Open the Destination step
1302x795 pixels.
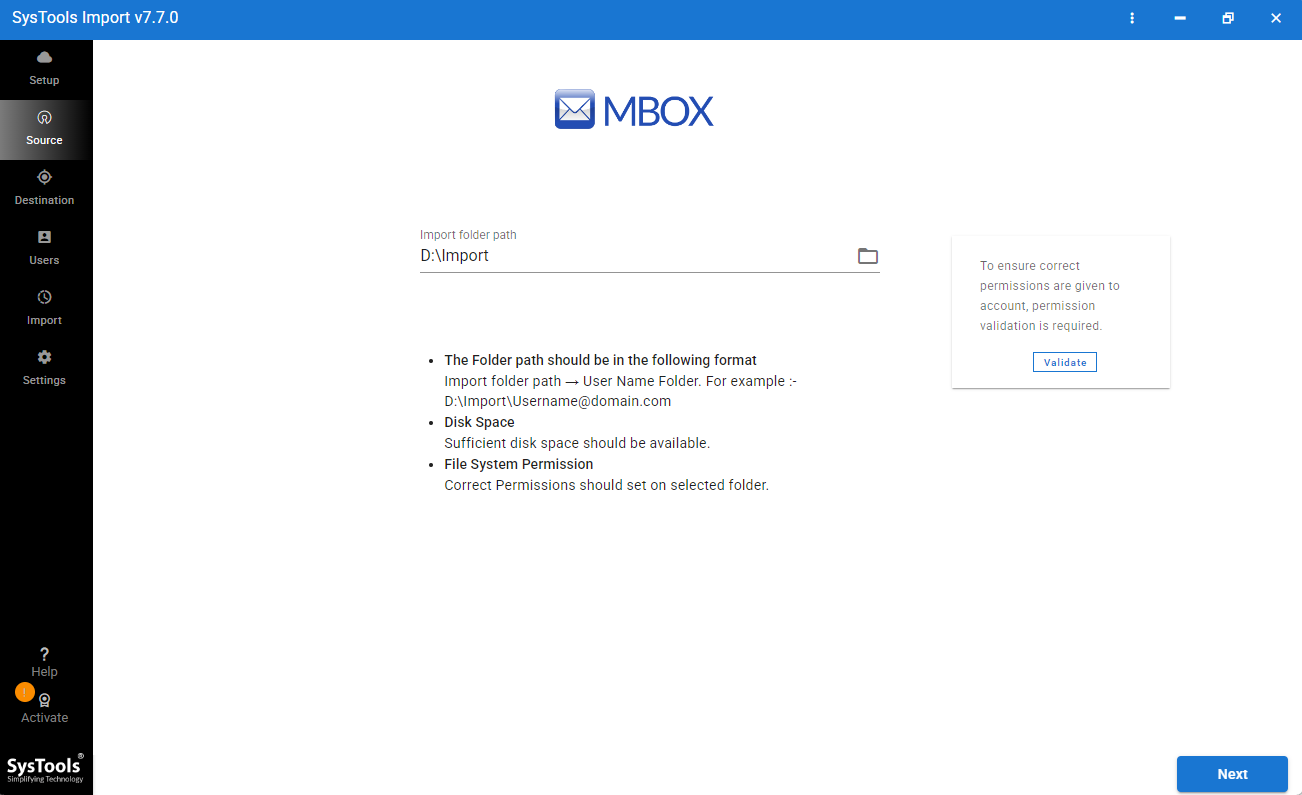point(44,188)
